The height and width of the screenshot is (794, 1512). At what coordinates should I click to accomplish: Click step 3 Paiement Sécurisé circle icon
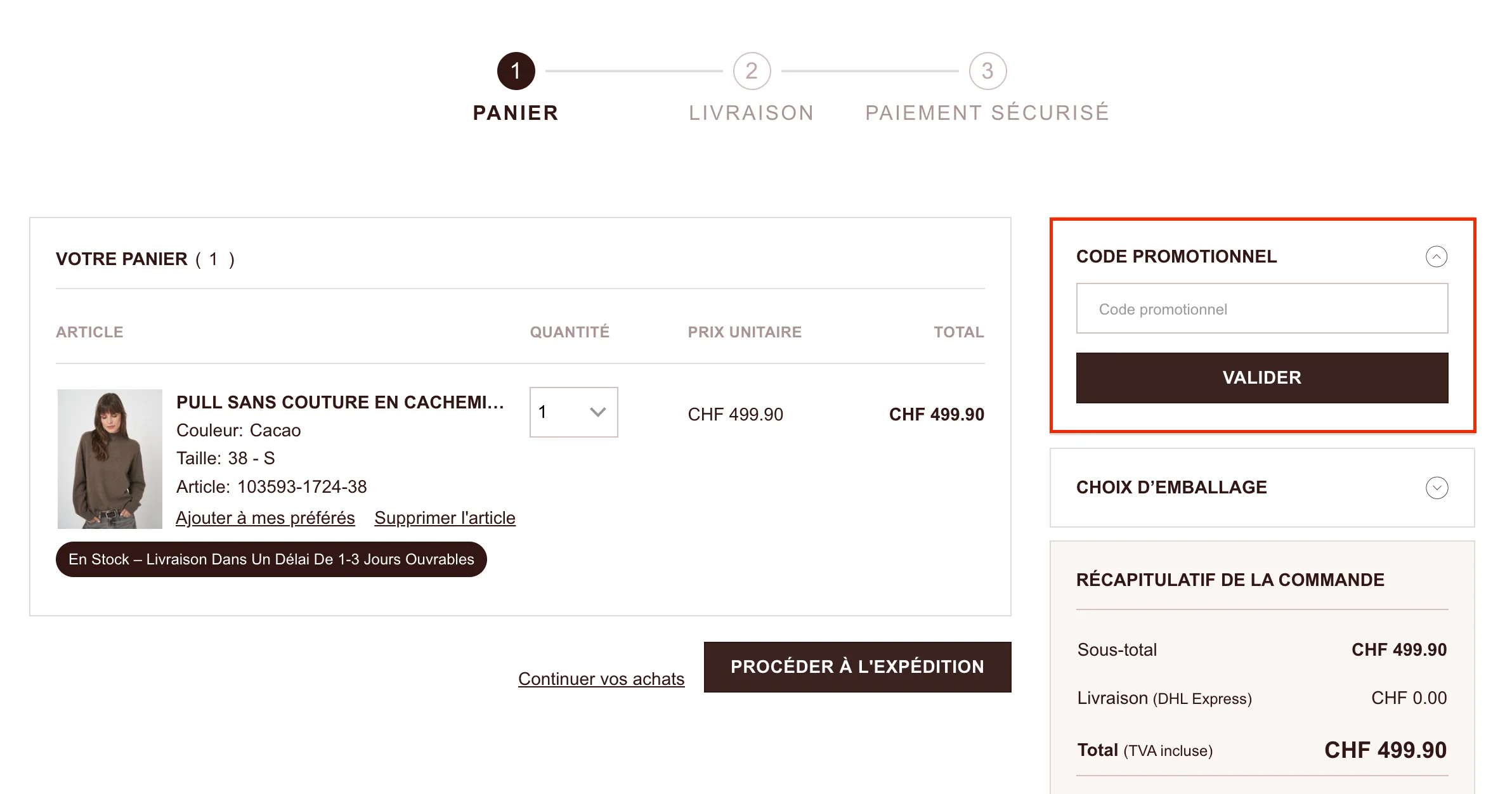pyautogui.click(x=987, y=70)
